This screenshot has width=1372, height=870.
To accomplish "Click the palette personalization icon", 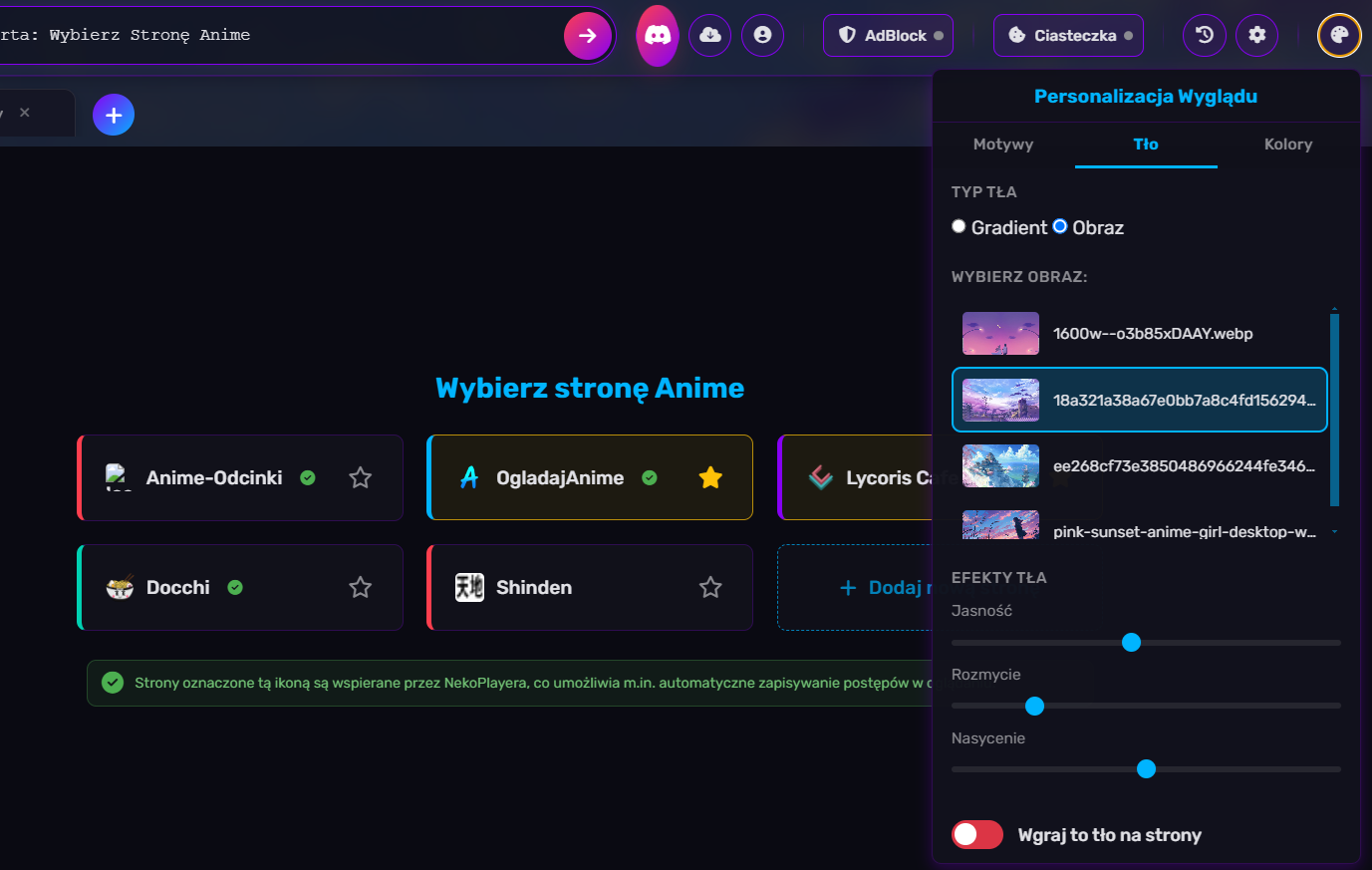I will [x=1339, y=35].
